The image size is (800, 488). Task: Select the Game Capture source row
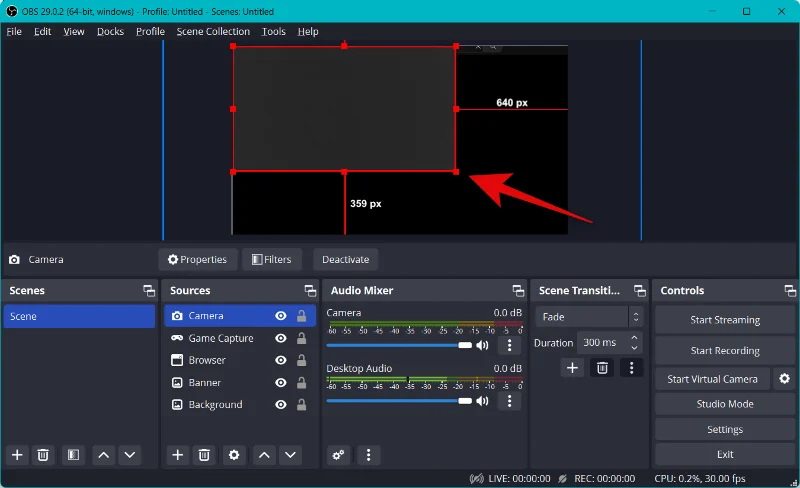[240, 338]
